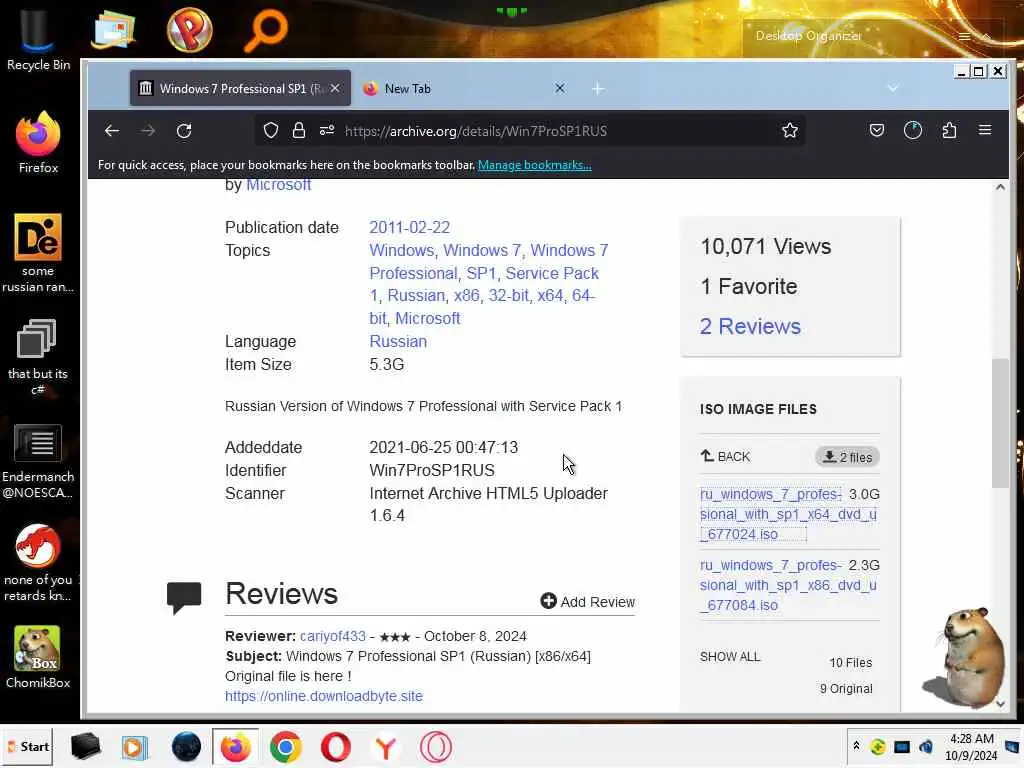
Task: Page scrollbar up arrow
Action: pos(1000,187)
